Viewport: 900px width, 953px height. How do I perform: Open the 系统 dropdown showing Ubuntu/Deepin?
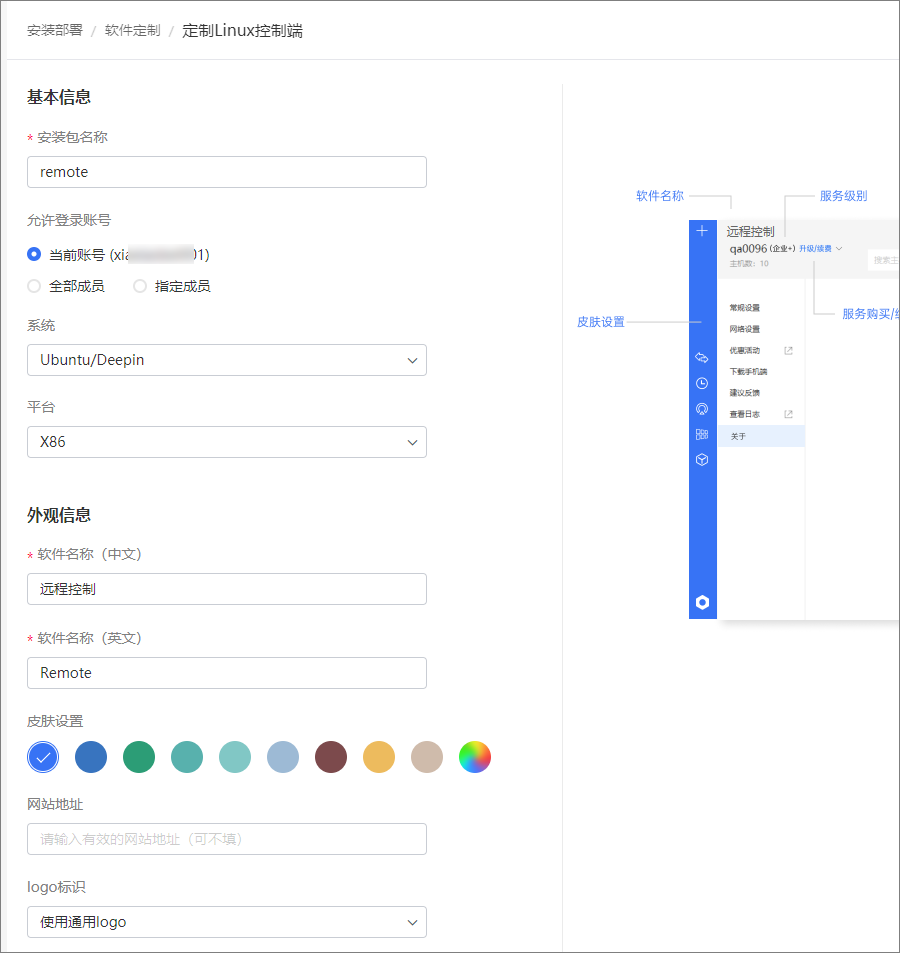click(x=227, y=360)
